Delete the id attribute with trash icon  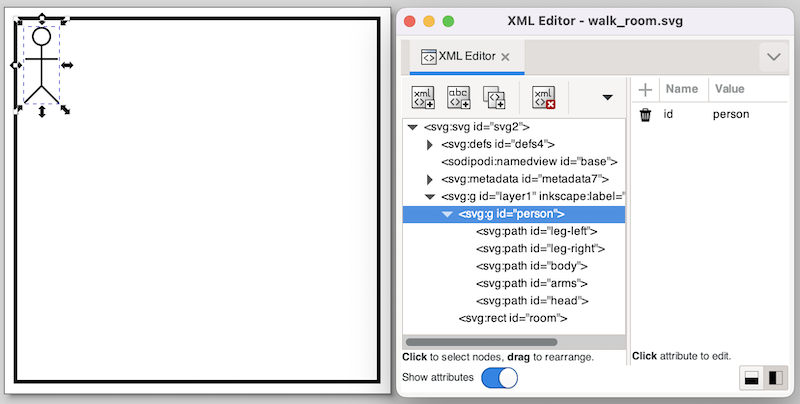point(646,115)
